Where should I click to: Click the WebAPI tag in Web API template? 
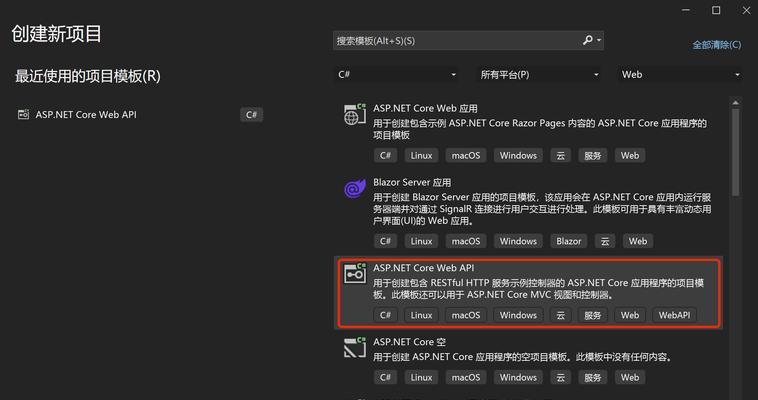[674, 315]
